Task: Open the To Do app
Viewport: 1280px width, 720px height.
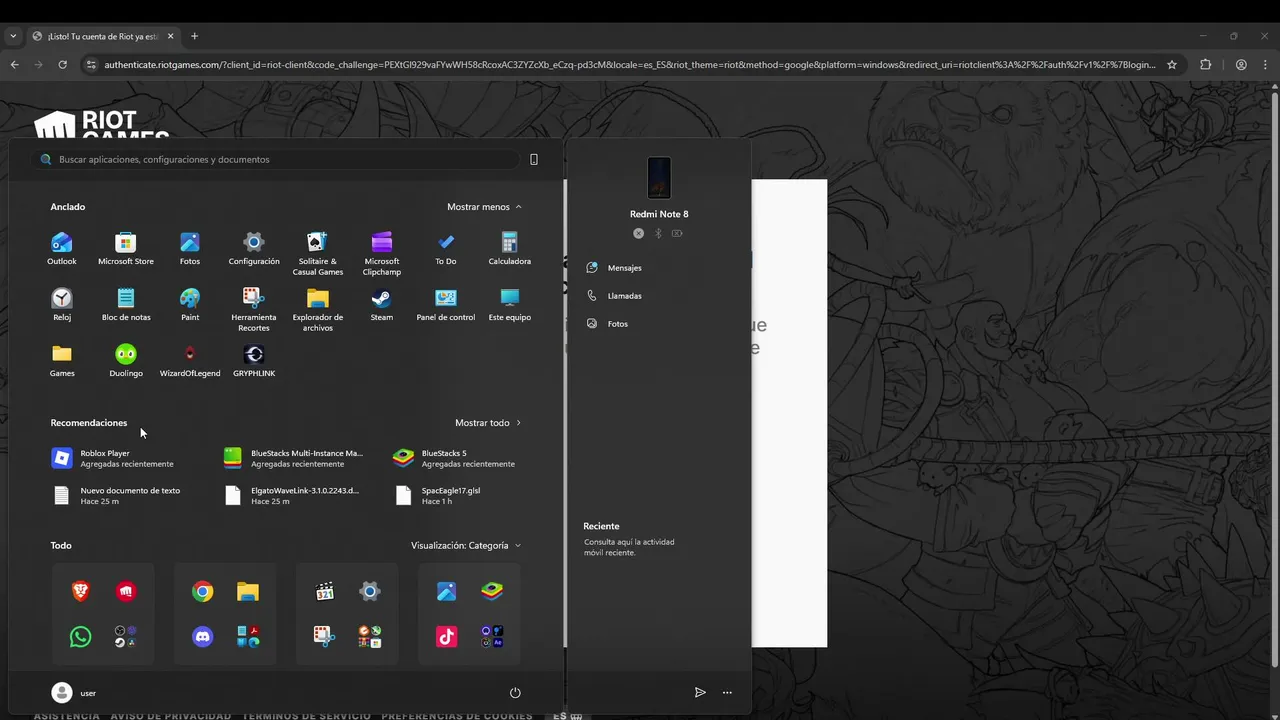Action: (x=446, y=249)
